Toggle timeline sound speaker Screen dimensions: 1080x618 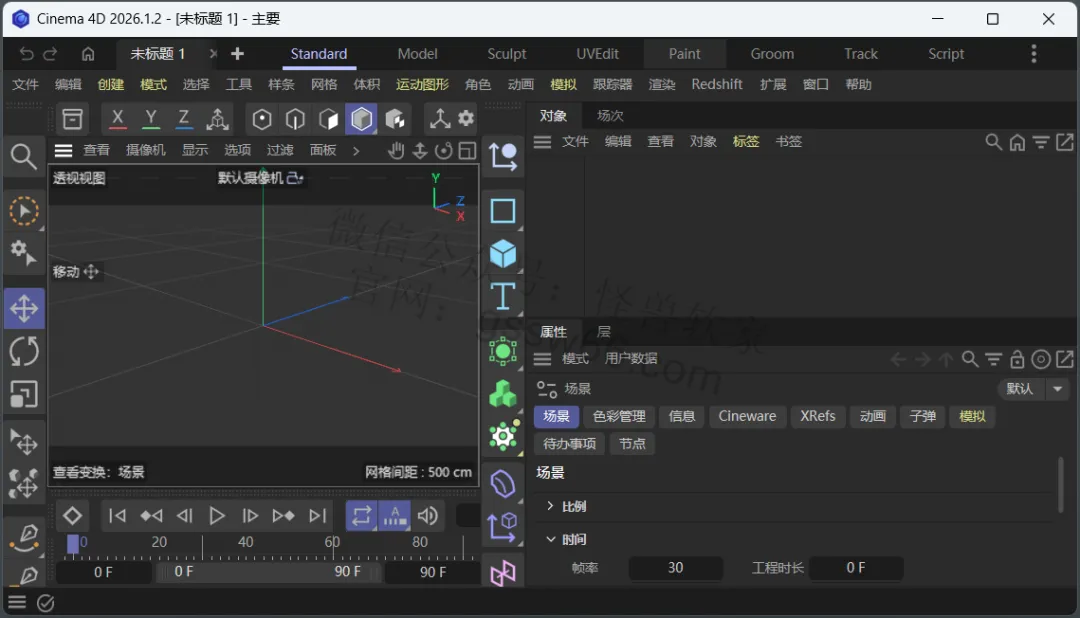(428, 515)
